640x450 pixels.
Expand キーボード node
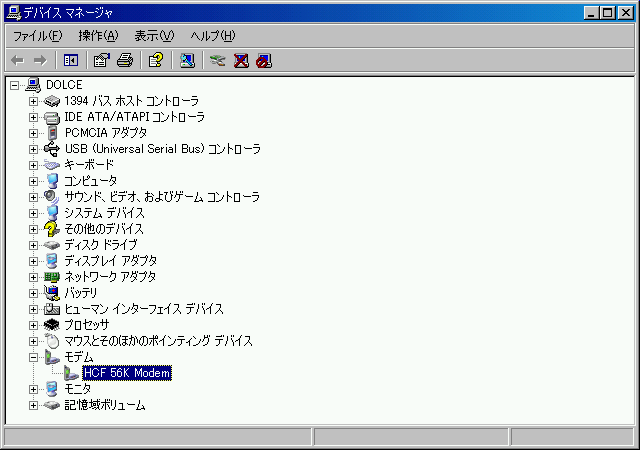33,165
